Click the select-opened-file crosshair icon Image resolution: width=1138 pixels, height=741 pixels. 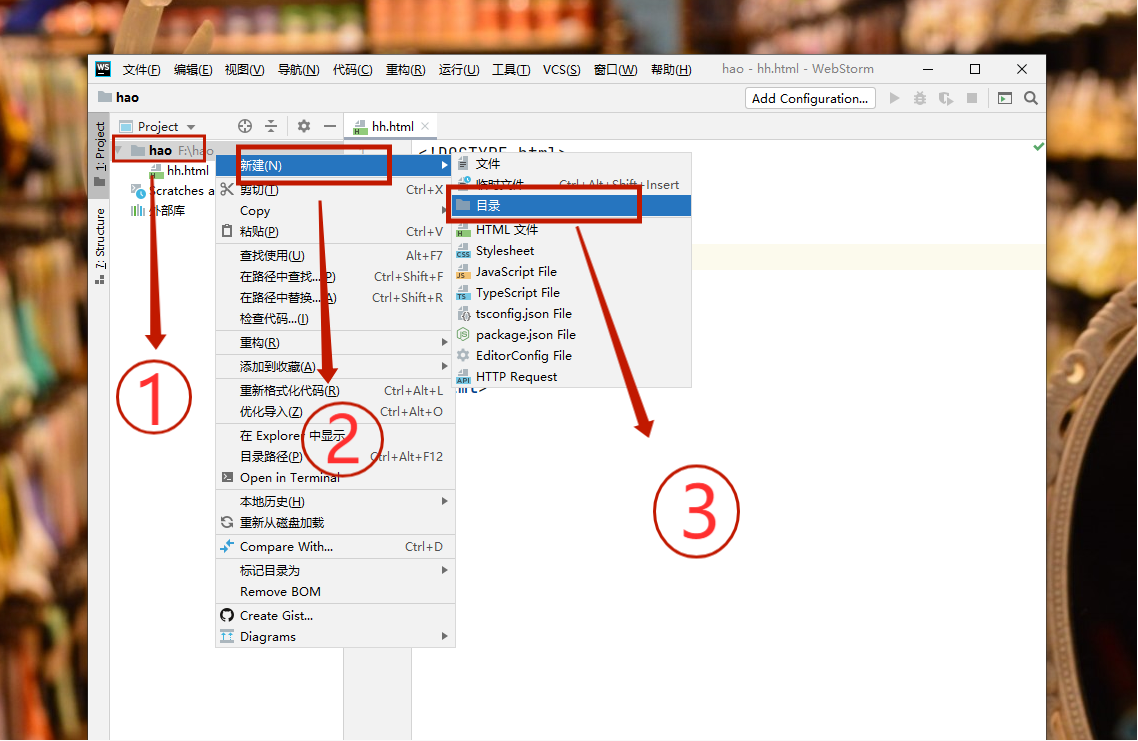pos(244,126)
